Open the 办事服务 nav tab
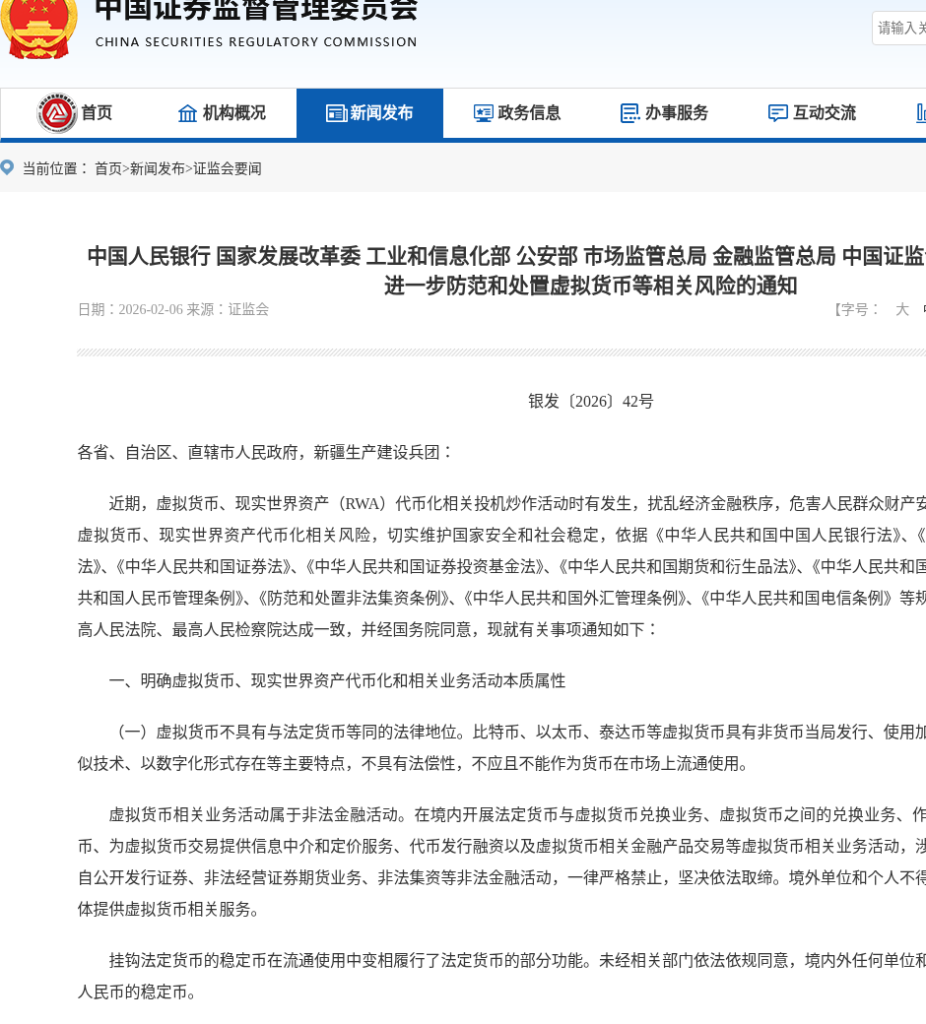Image resolution: width=926 pixels, height=1024 pixels. [x=665, y=113]
